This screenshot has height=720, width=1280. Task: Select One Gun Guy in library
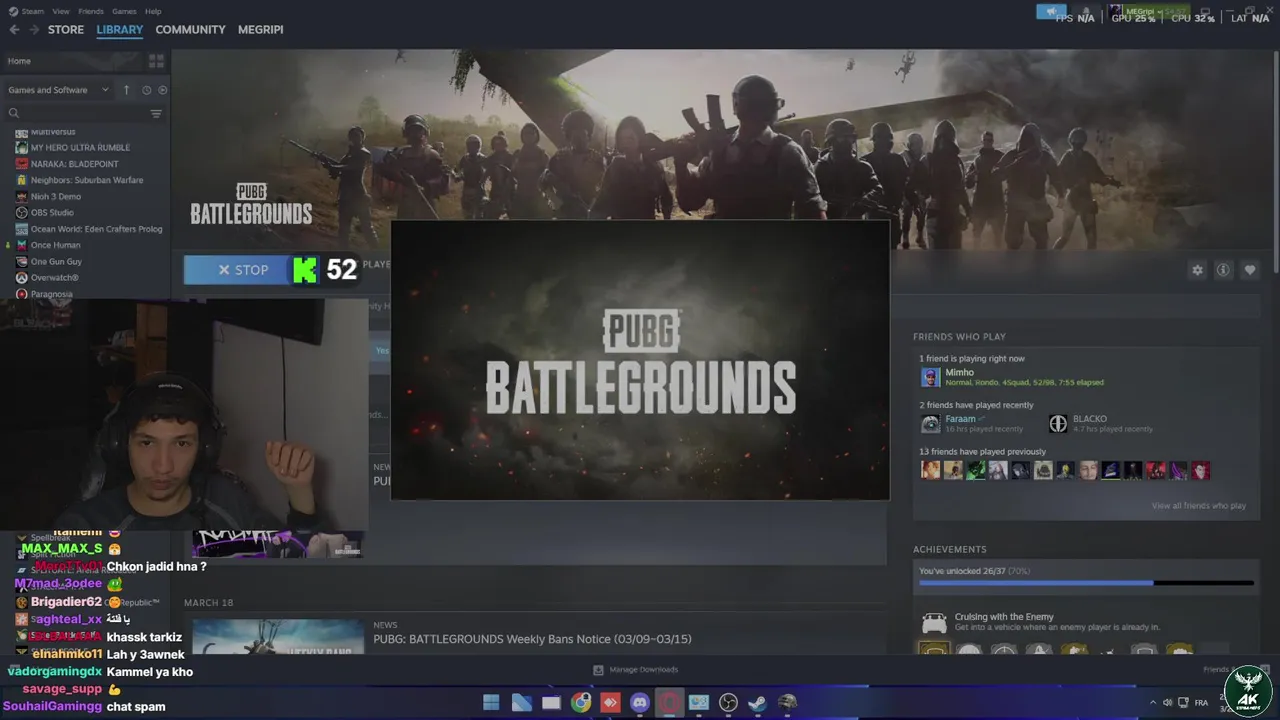pyautogui.click(x=56, y=261)
